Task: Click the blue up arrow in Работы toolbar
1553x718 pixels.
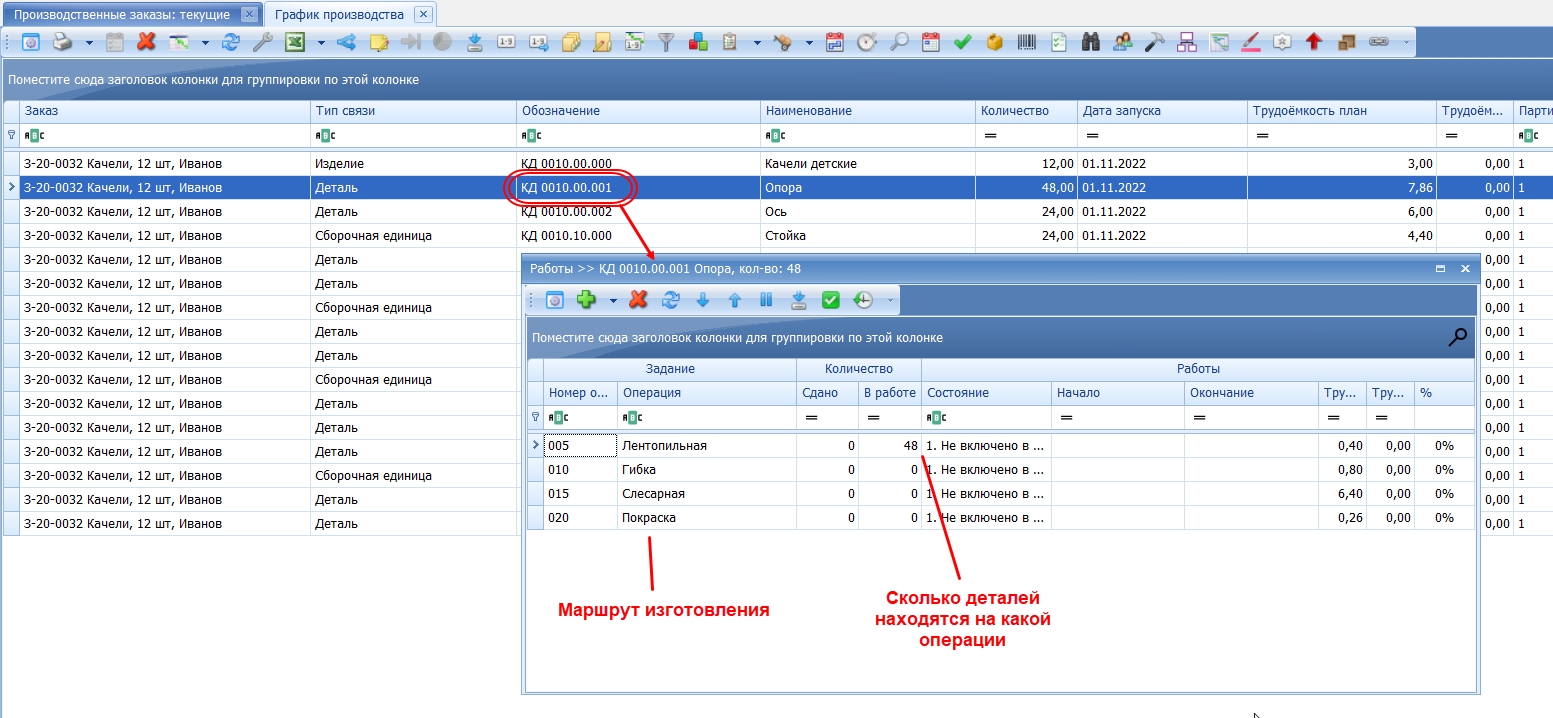Action: click(x=735, y=299)
